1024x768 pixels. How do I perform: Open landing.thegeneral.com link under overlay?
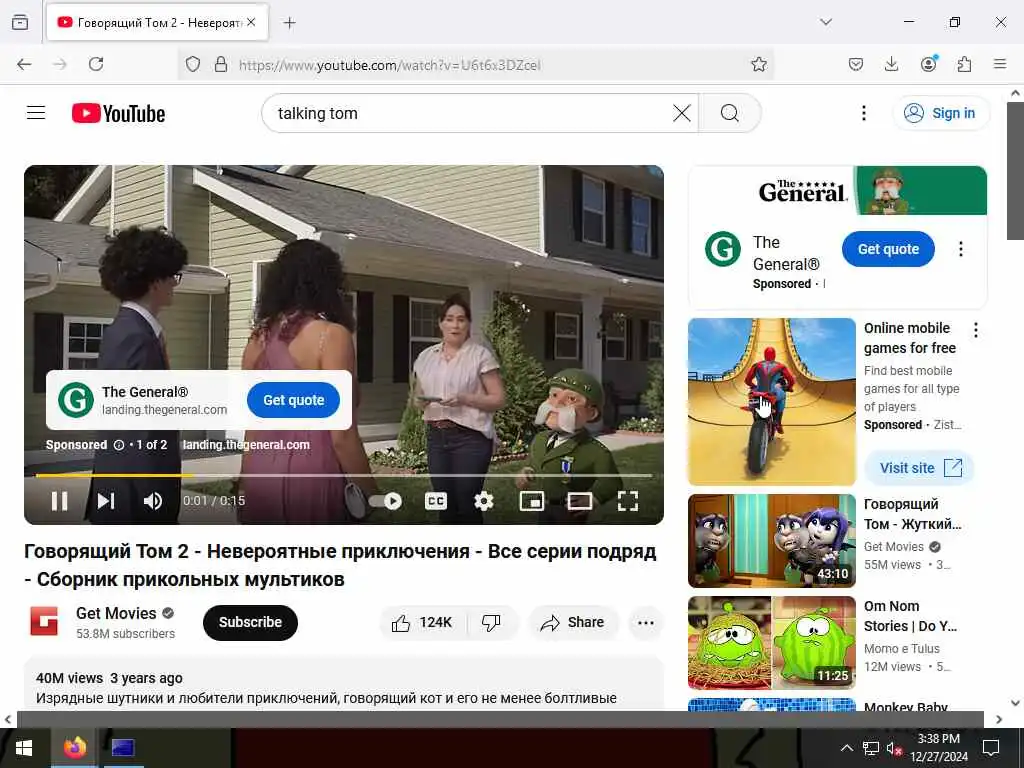[x=246, y=445]
